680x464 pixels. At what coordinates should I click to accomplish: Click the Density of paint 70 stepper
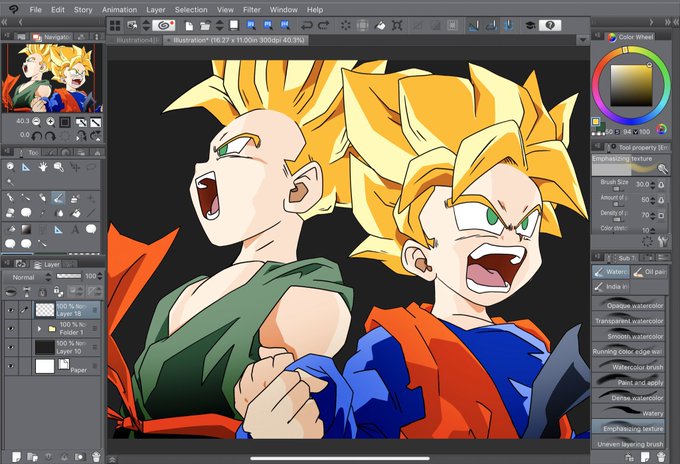[653, 215]
